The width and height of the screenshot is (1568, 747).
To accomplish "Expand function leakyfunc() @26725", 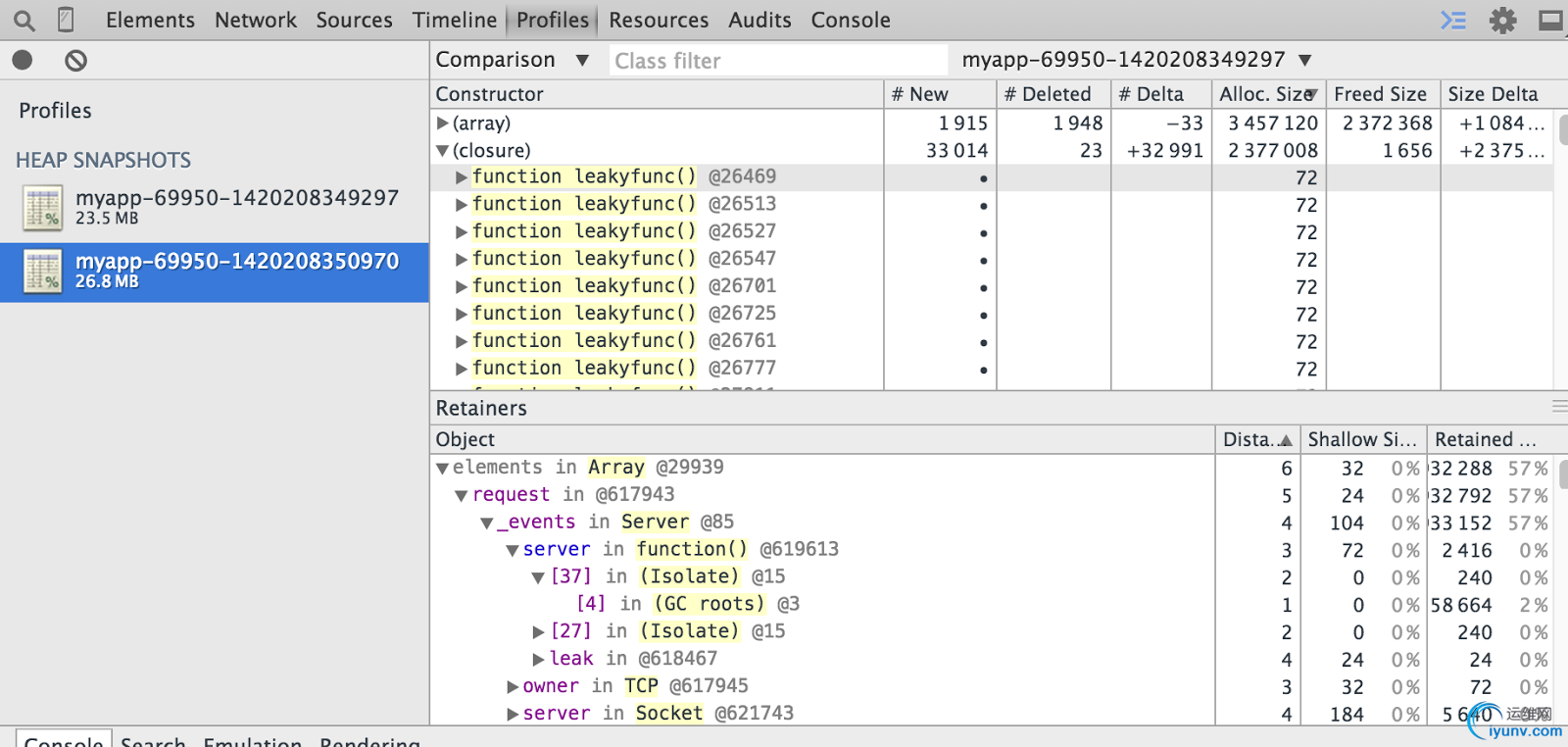I will point(462,315).
